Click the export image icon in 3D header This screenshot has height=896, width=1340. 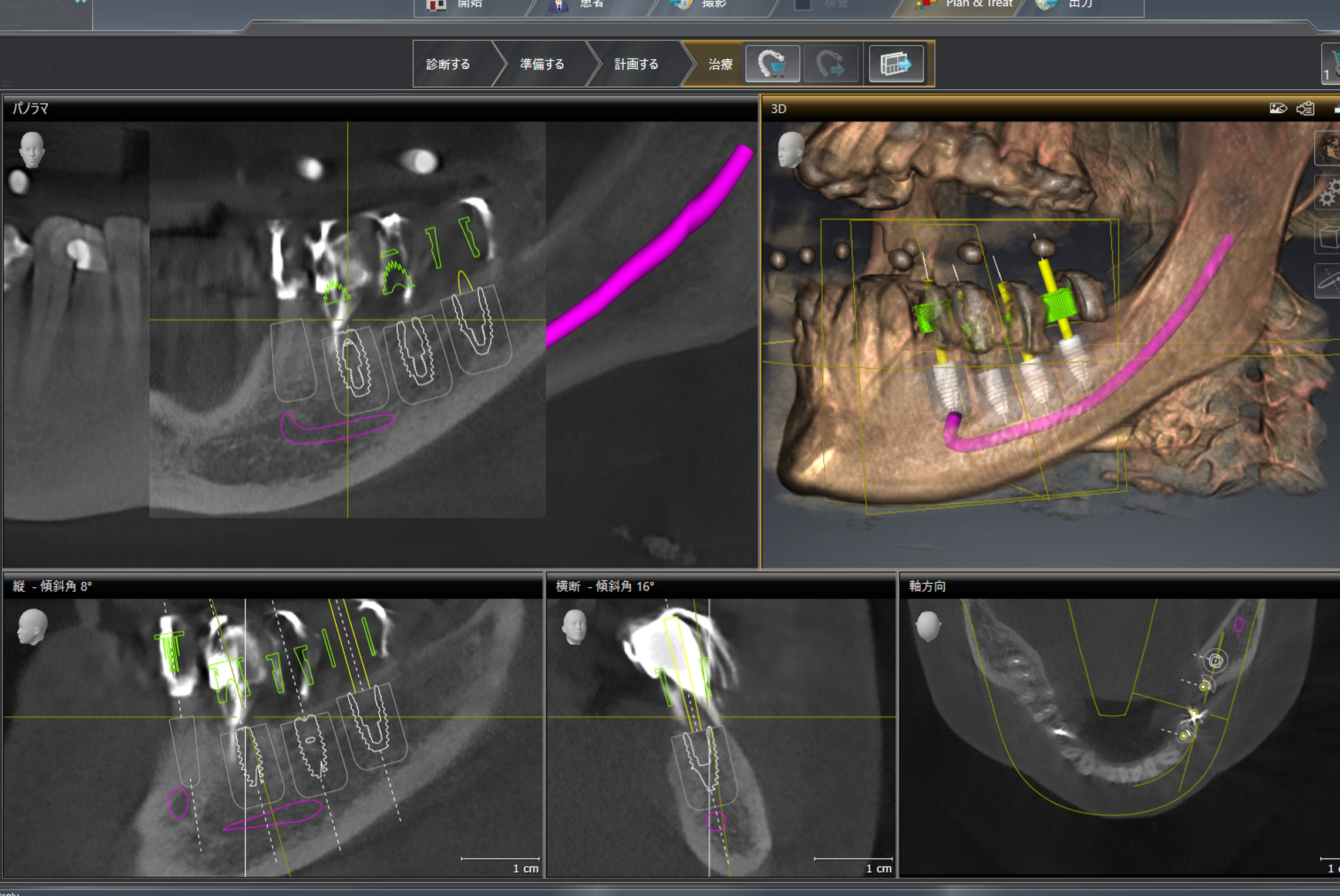point(1278,109)
